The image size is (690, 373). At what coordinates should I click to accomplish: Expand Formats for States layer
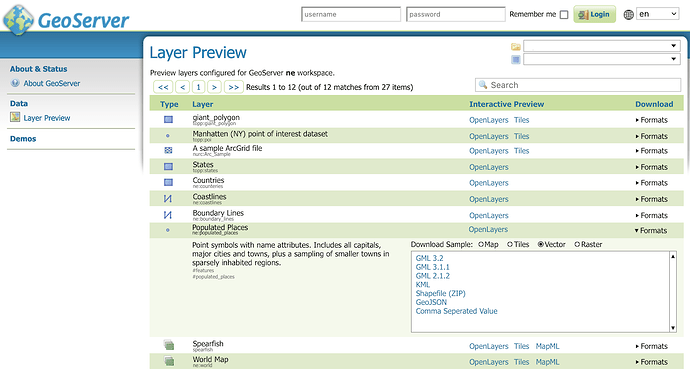(x=652, y=167)
